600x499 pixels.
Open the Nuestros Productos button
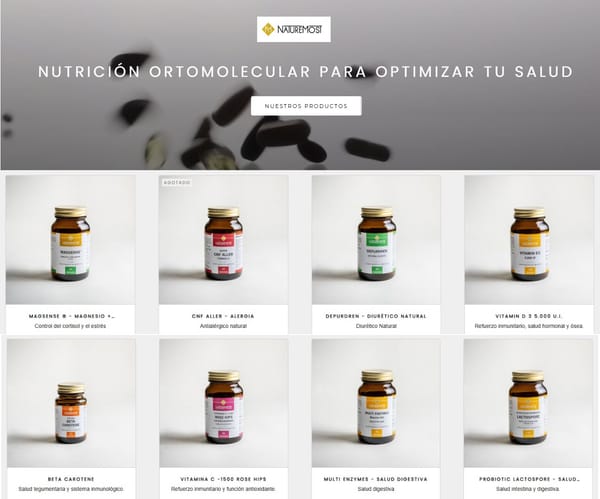point(306,106)
